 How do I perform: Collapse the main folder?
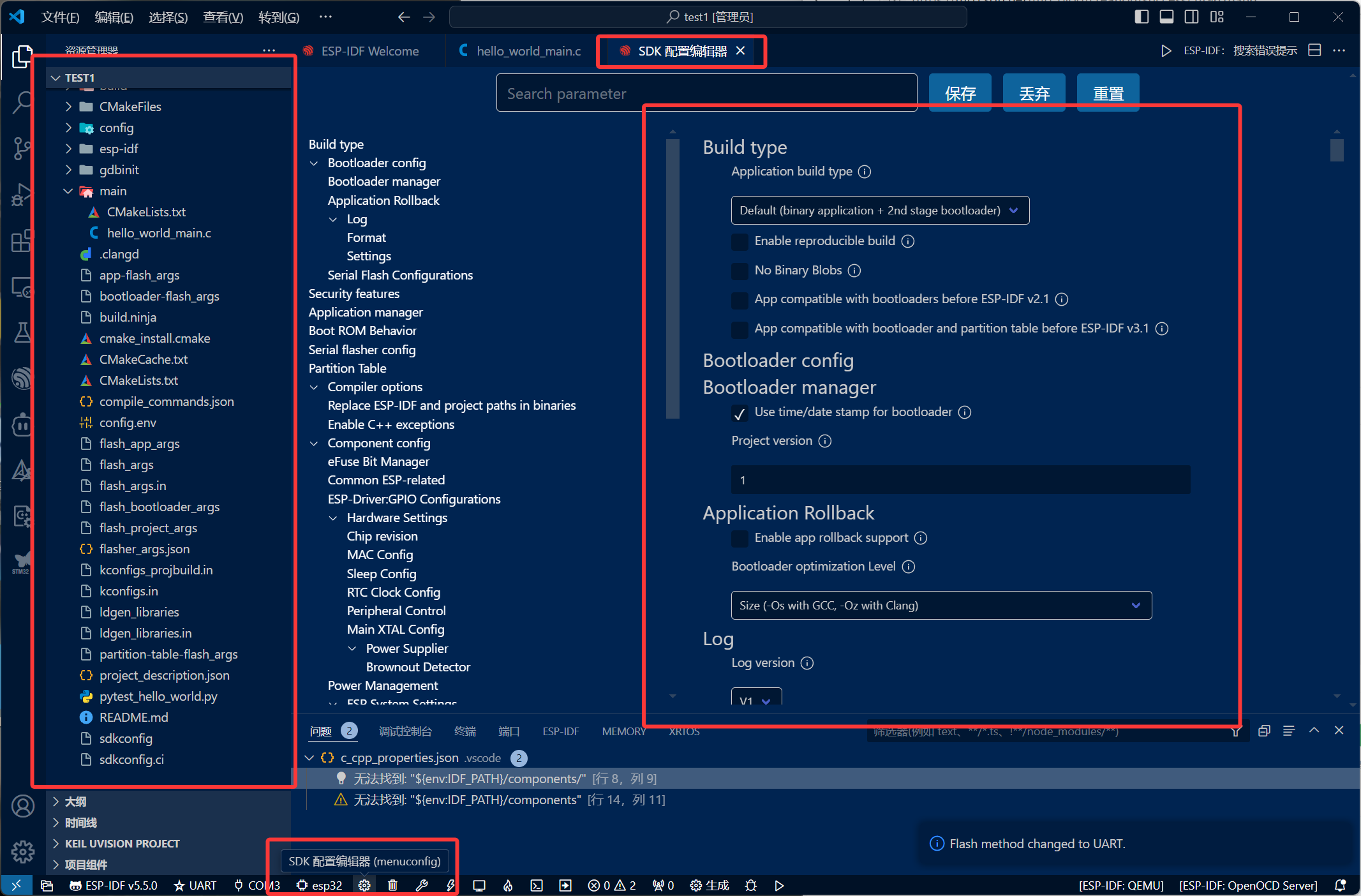click(68, 191)
